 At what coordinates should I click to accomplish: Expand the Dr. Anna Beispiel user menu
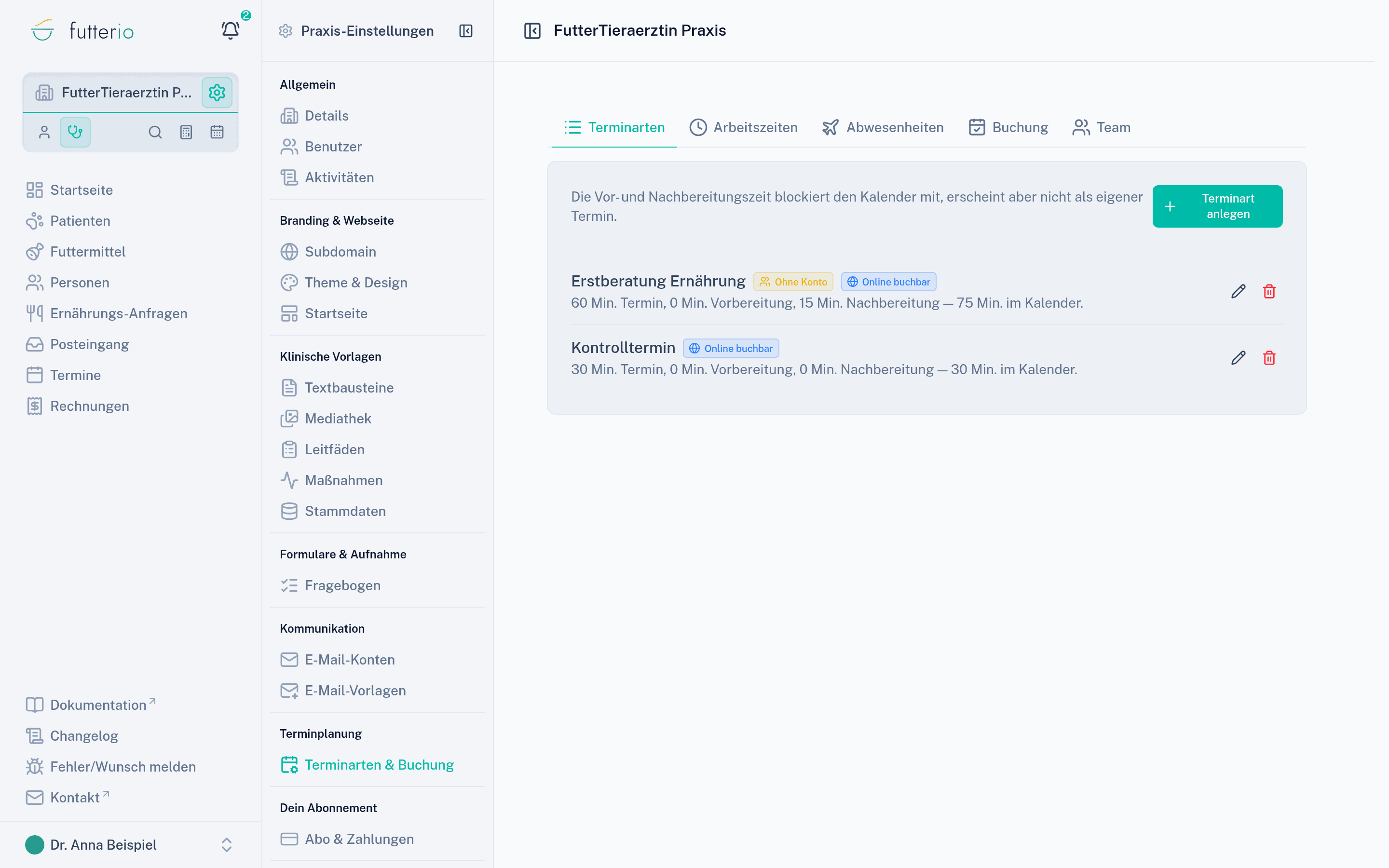click(x=130, y=844)
